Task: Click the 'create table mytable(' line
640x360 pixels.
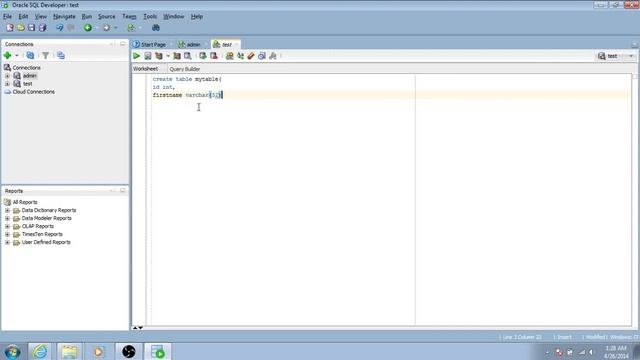Action: (187, 79)
